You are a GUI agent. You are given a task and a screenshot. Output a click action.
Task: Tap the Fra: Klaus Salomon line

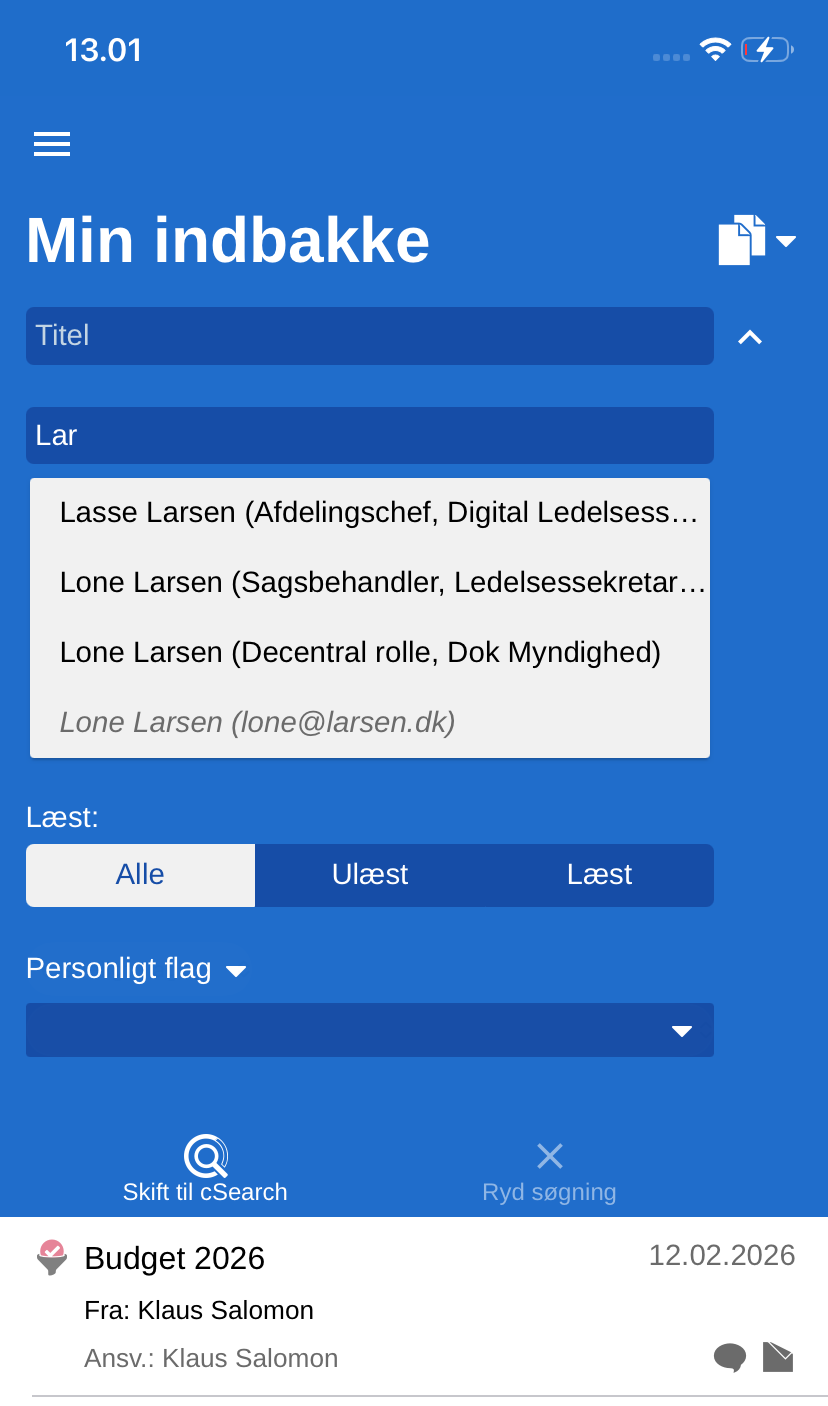tap(199, 1310)
